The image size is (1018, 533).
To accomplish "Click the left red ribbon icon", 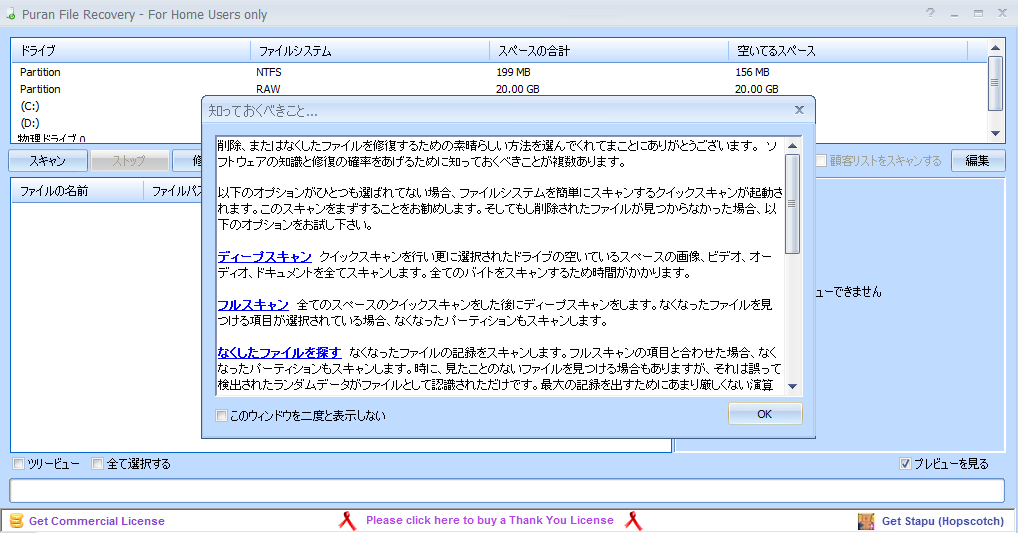I will pyautogui.click(x=348, y=521).
